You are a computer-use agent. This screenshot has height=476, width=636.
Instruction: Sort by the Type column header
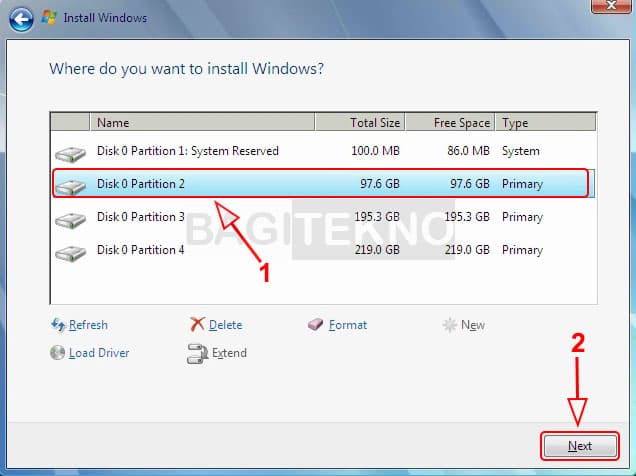coord(546,122)
